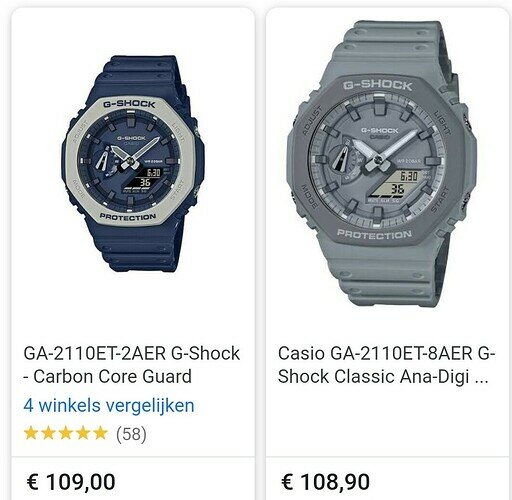Click PROTECTION text on grey watch bezel
This screenshot has height=500, width=512.
pos(374,234)
